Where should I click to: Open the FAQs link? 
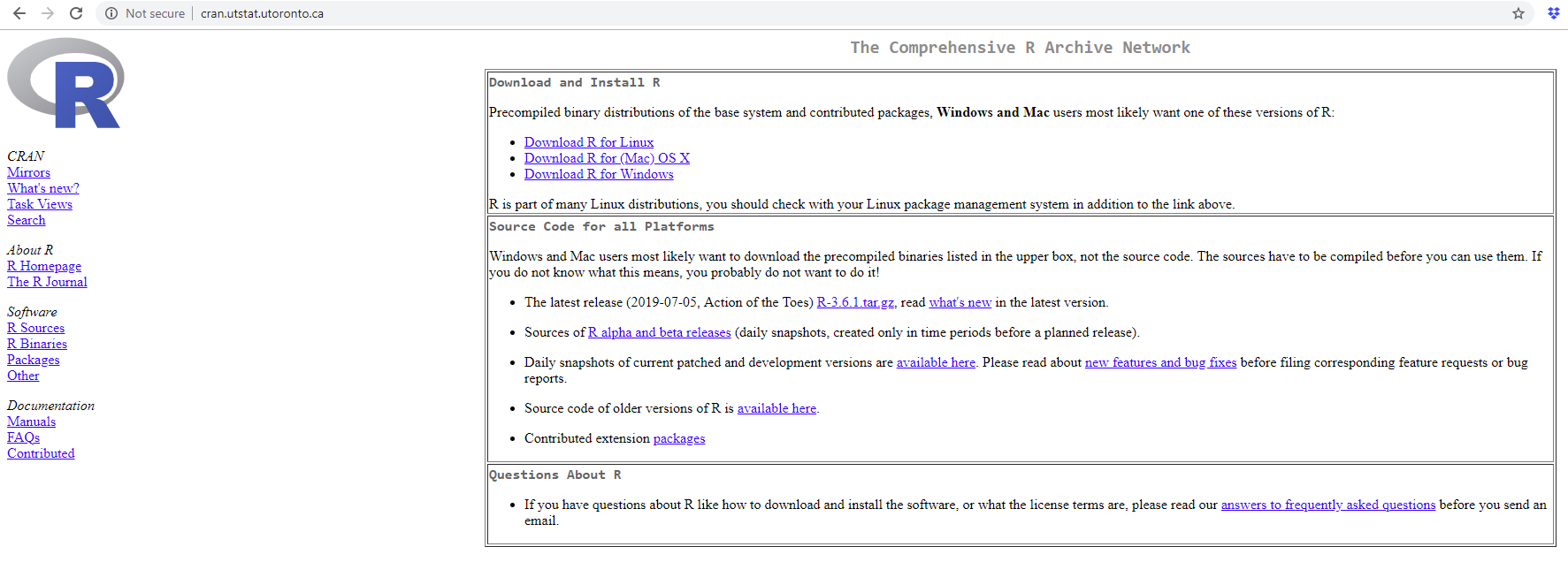[23, 437]
